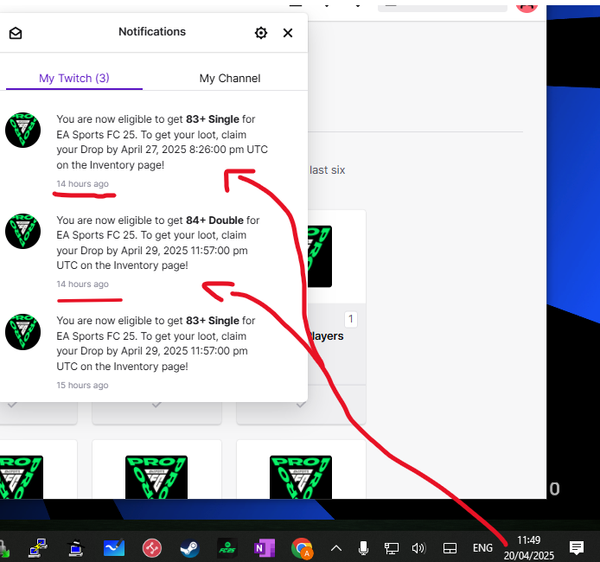Click the microphone icon in system tray

364,548
